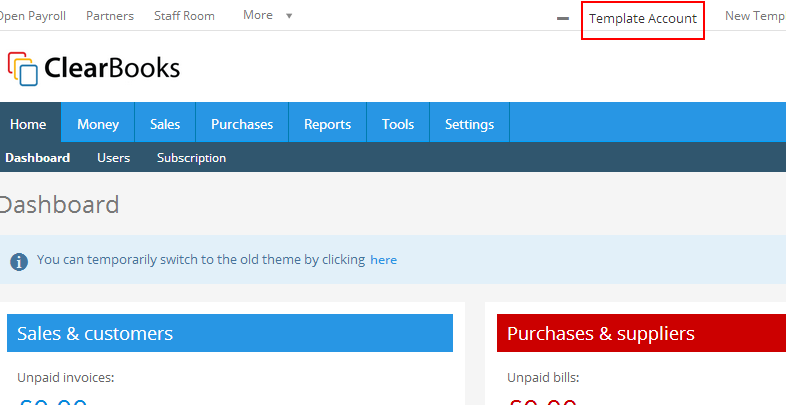Go to the Users subpage
The height and width of the screenshot is (405, 786).
[113, 158]
